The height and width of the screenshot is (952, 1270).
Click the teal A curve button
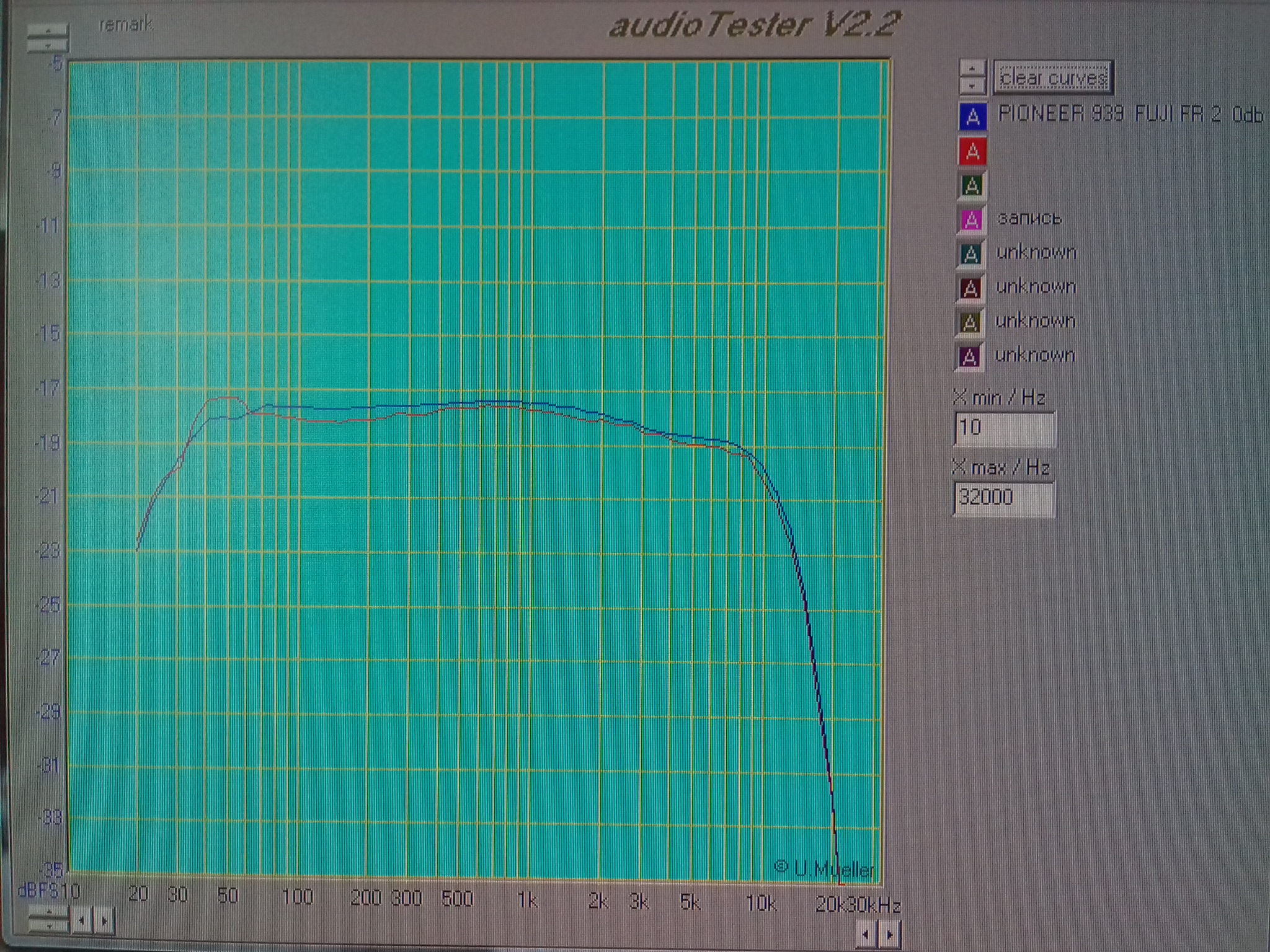(970, 253)
